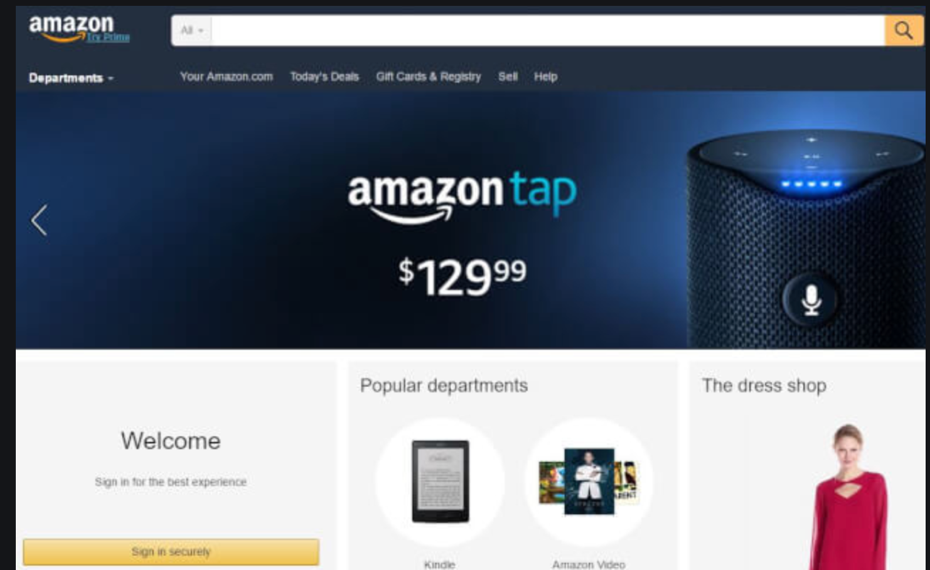930x570 pixels.
Task: Open the Amazon logo home link
Action: tap(71, 28)
